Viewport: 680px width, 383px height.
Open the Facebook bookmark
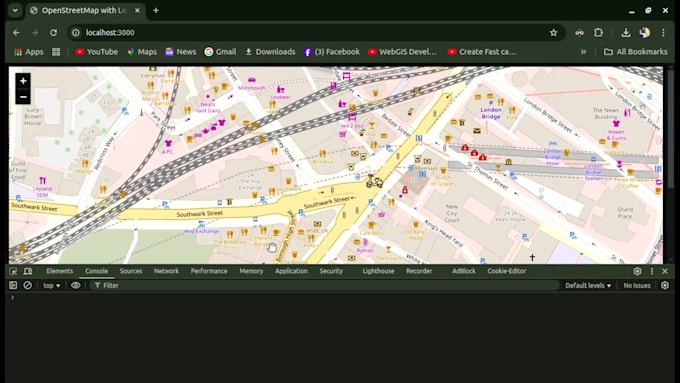(x=332, y=52)
